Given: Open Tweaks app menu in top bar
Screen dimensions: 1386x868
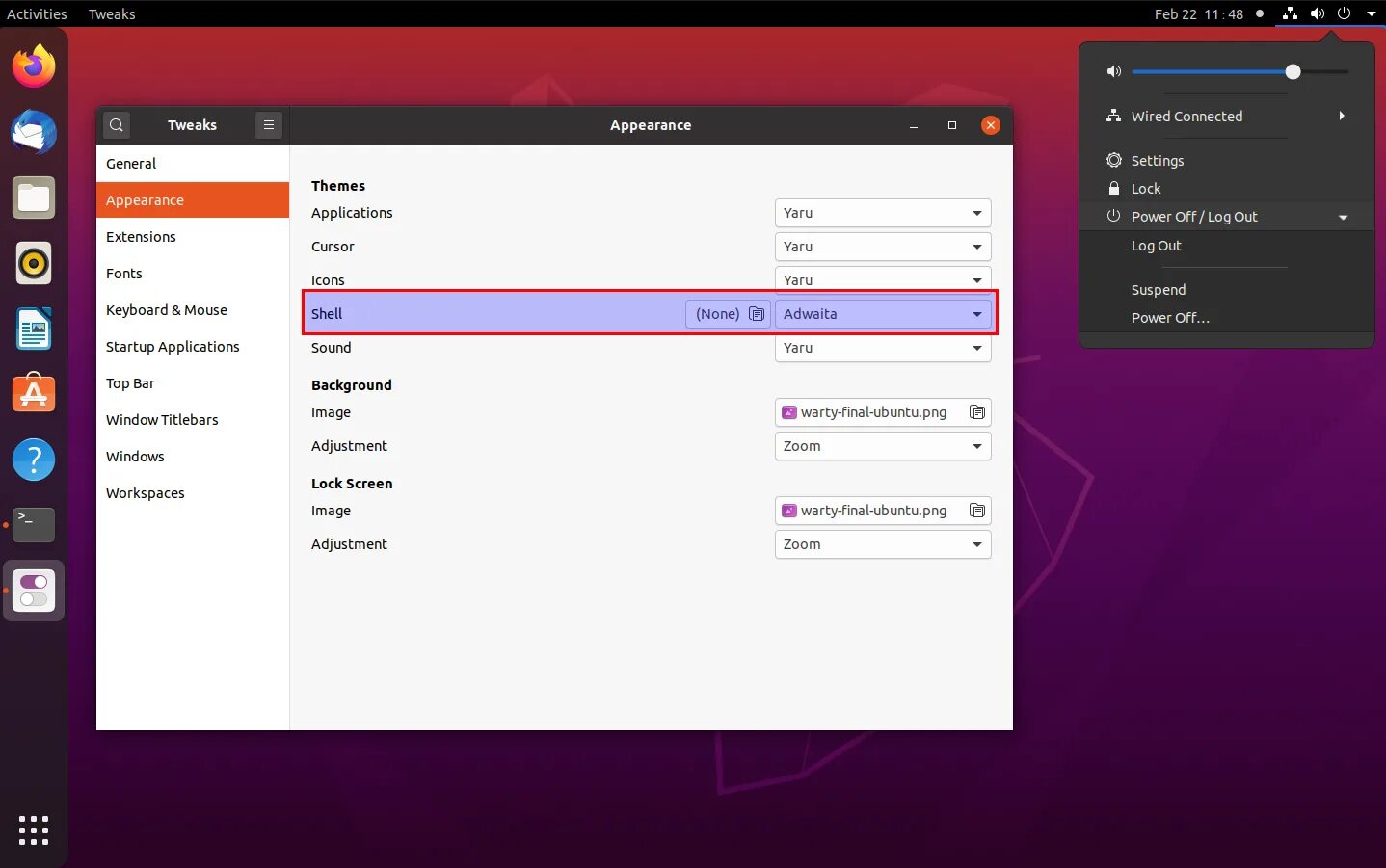Looking at the screenshot, I should (112, 13).
